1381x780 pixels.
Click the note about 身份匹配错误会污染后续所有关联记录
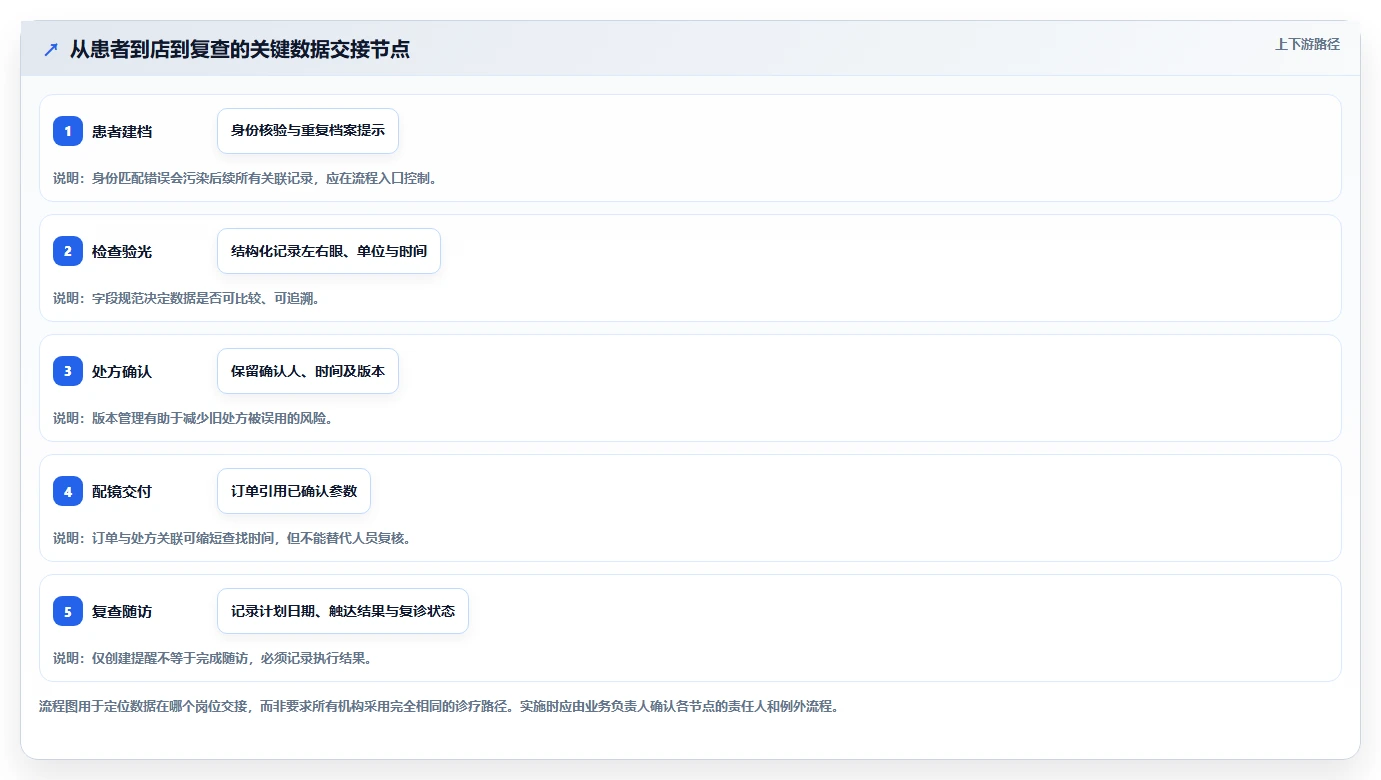pyautogui.click(x=245, y=178)
